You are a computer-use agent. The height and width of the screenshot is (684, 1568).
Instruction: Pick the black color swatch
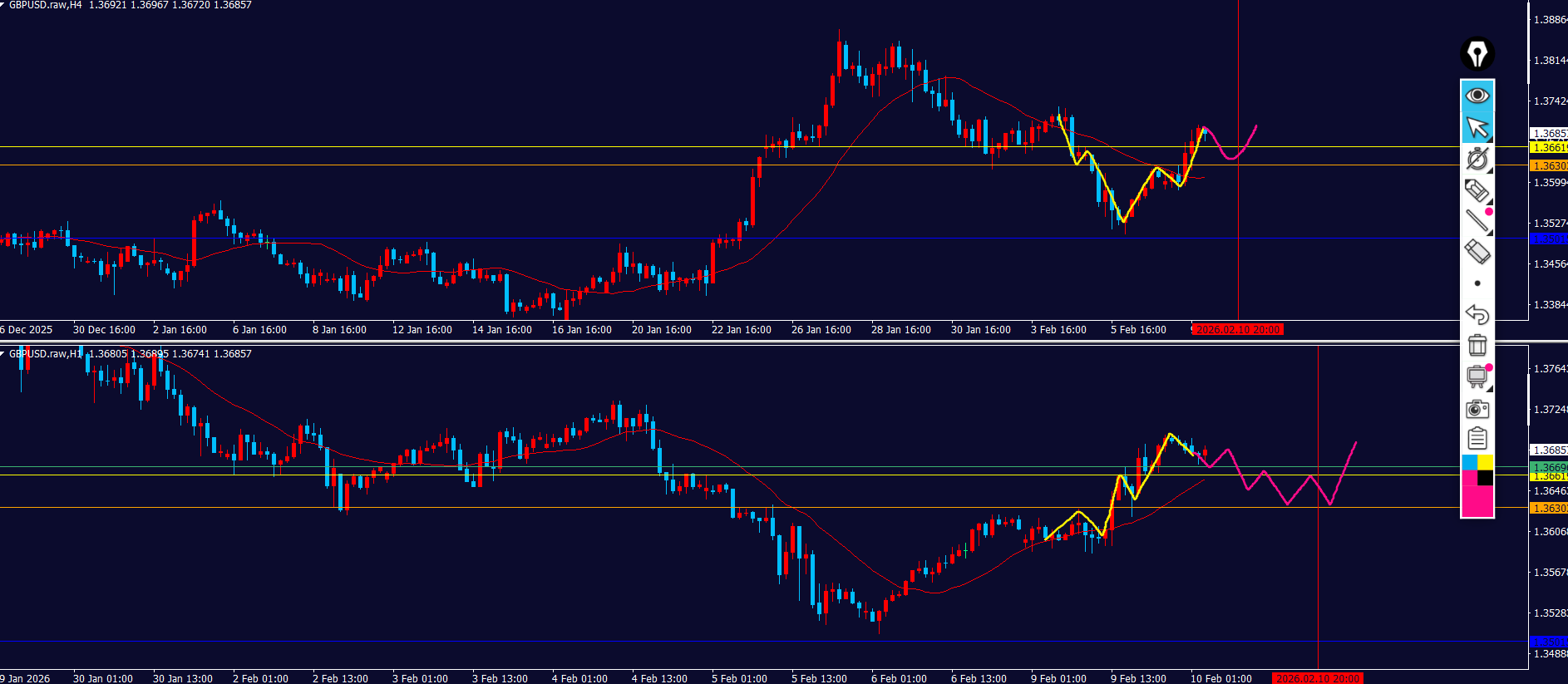point(1485,478)
